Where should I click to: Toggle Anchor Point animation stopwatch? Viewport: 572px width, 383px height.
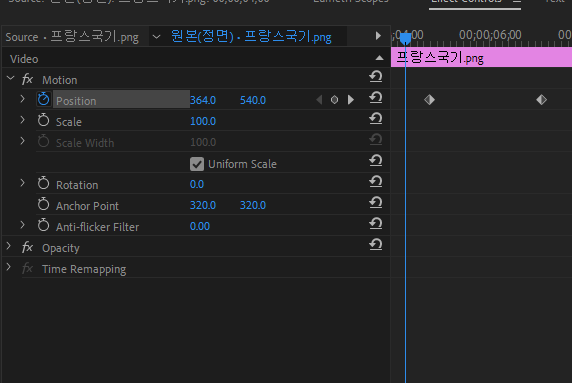click(x=43, y=204)
